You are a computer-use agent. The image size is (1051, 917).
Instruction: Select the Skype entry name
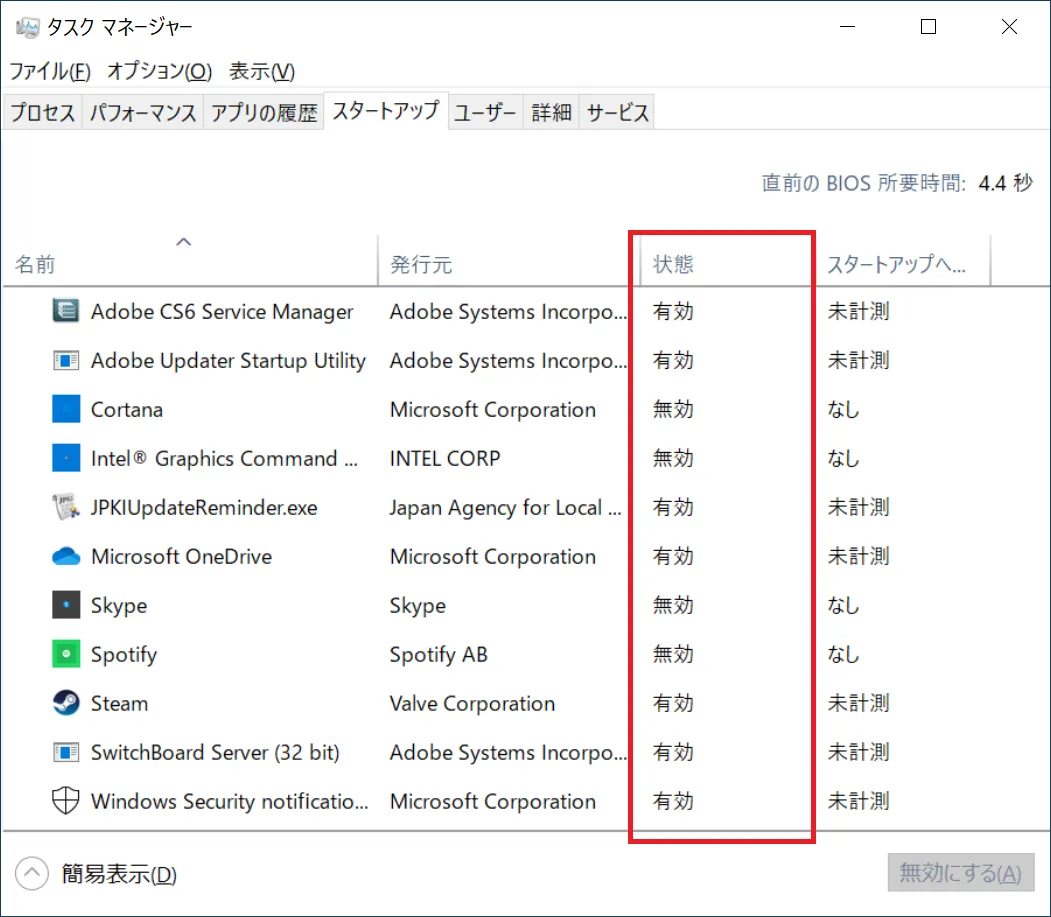pos(119,606)
